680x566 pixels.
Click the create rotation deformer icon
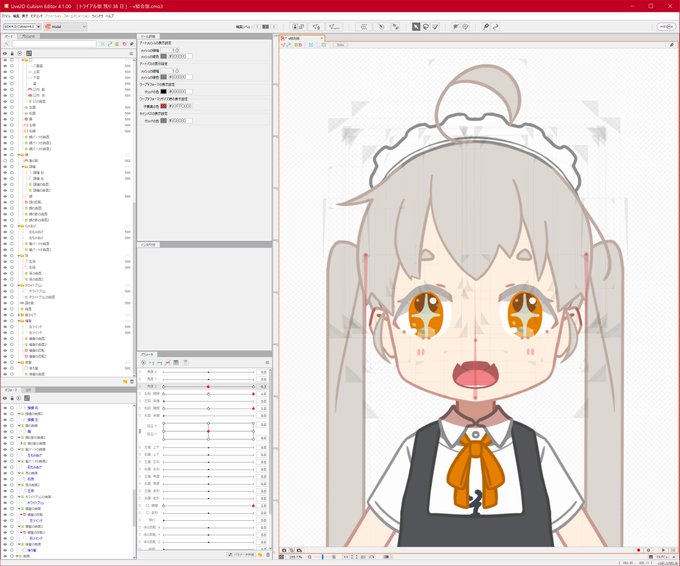[381, 26]
